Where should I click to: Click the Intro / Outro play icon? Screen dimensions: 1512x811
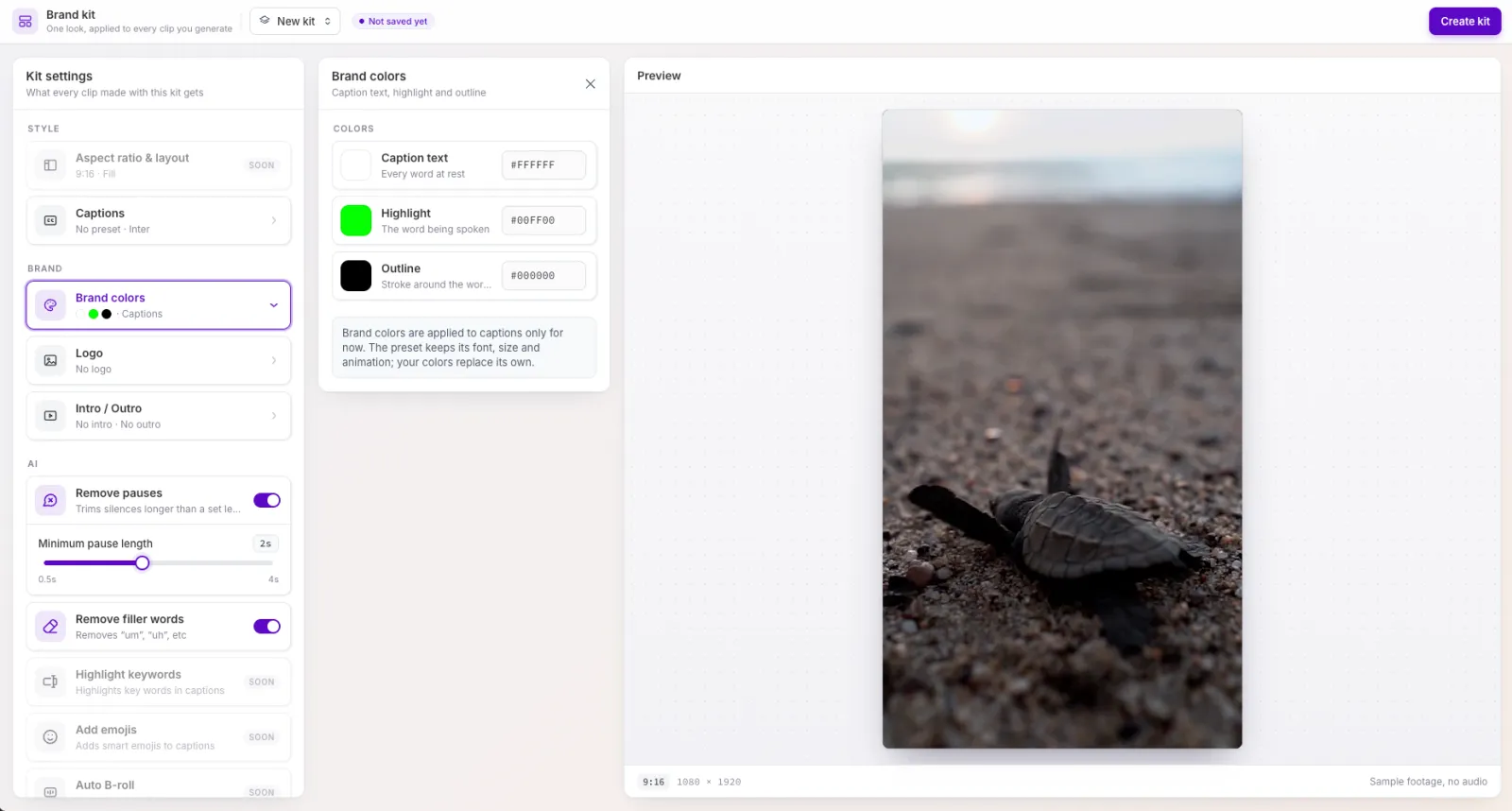(50, 416)
